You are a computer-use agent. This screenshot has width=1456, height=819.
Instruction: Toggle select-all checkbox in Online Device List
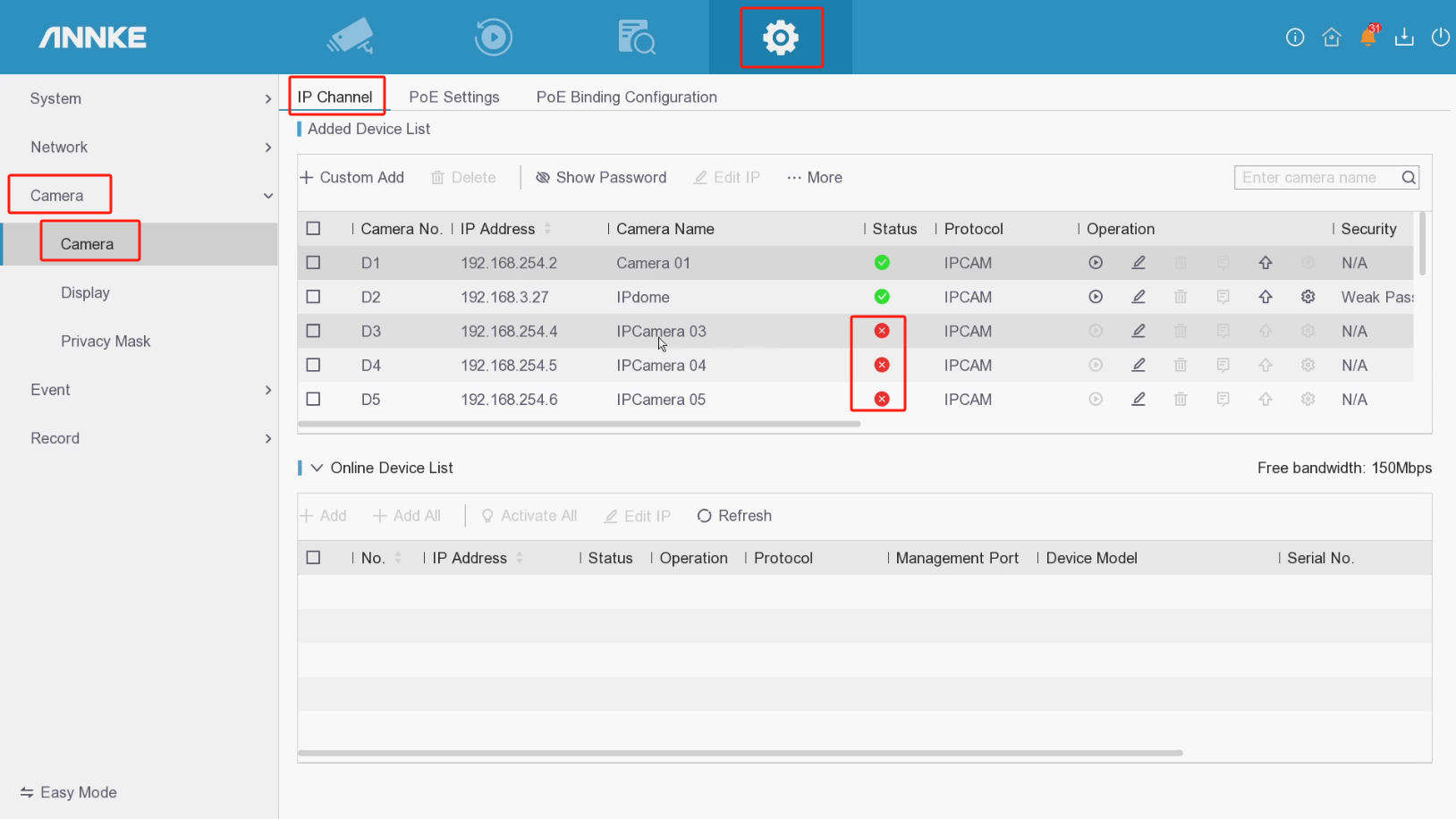click(x=313, y=558)
